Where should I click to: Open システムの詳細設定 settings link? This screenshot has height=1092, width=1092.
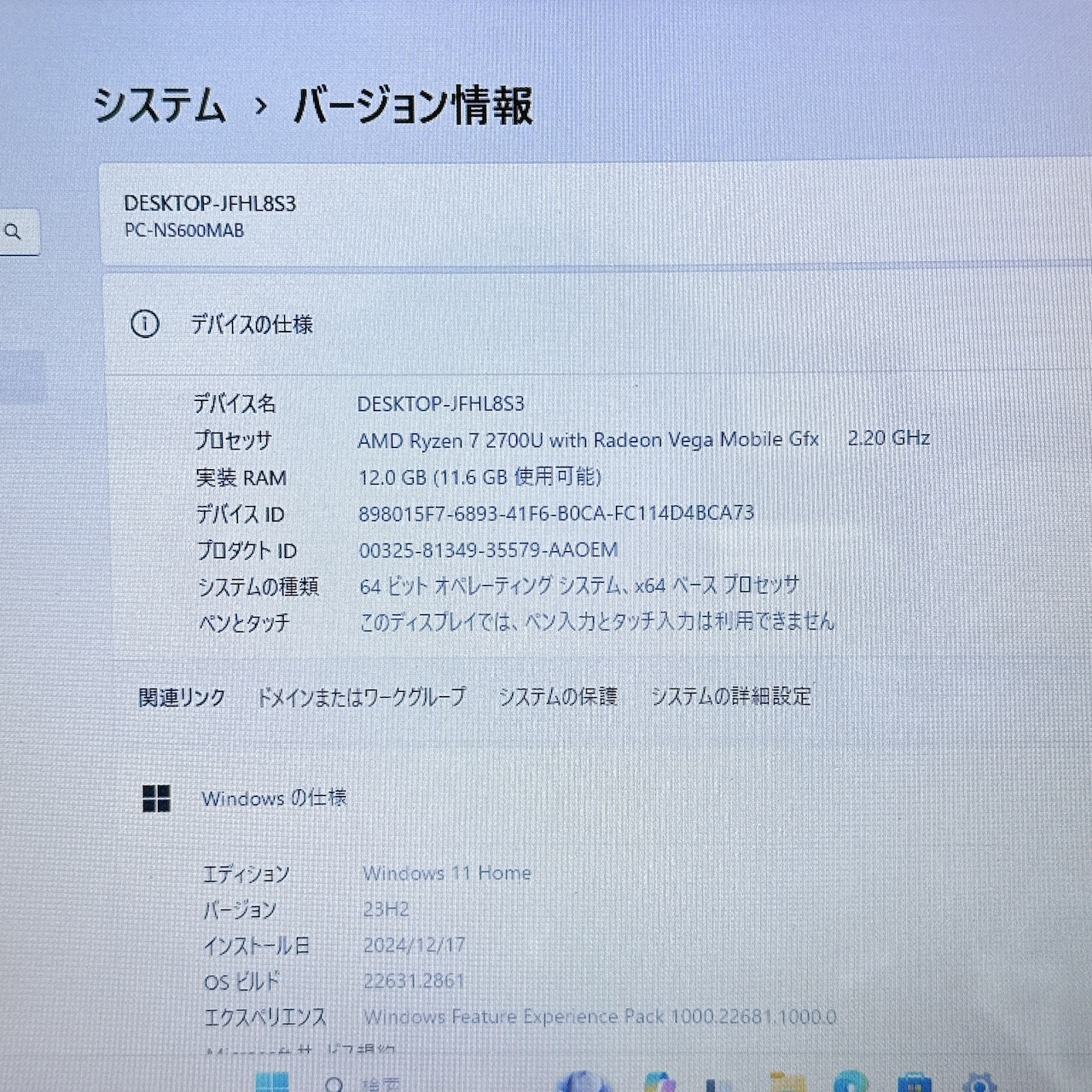(x=731, y=697)
